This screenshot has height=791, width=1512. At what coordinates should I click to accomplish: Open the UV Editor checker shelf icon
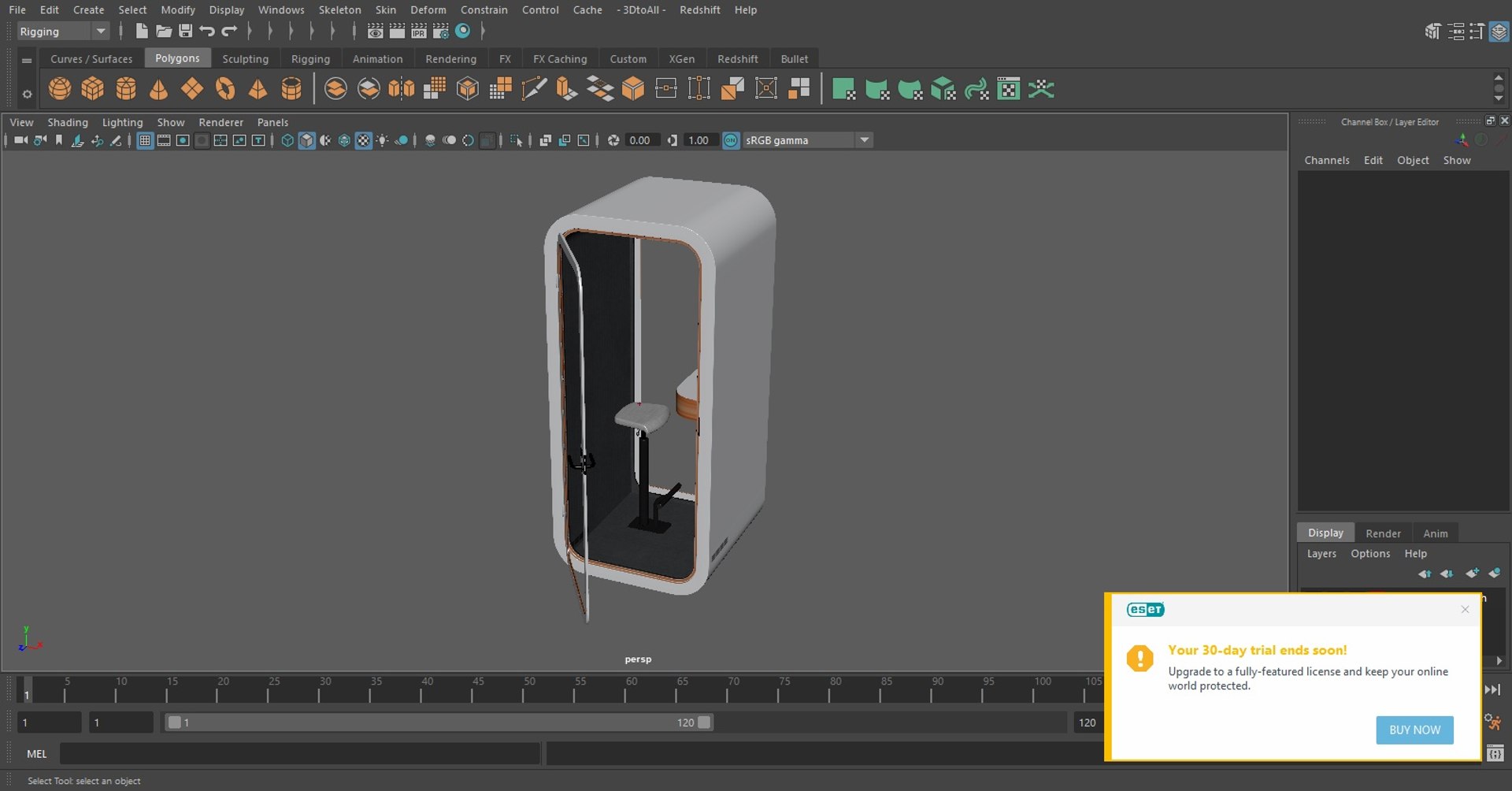pos(1009,89)
